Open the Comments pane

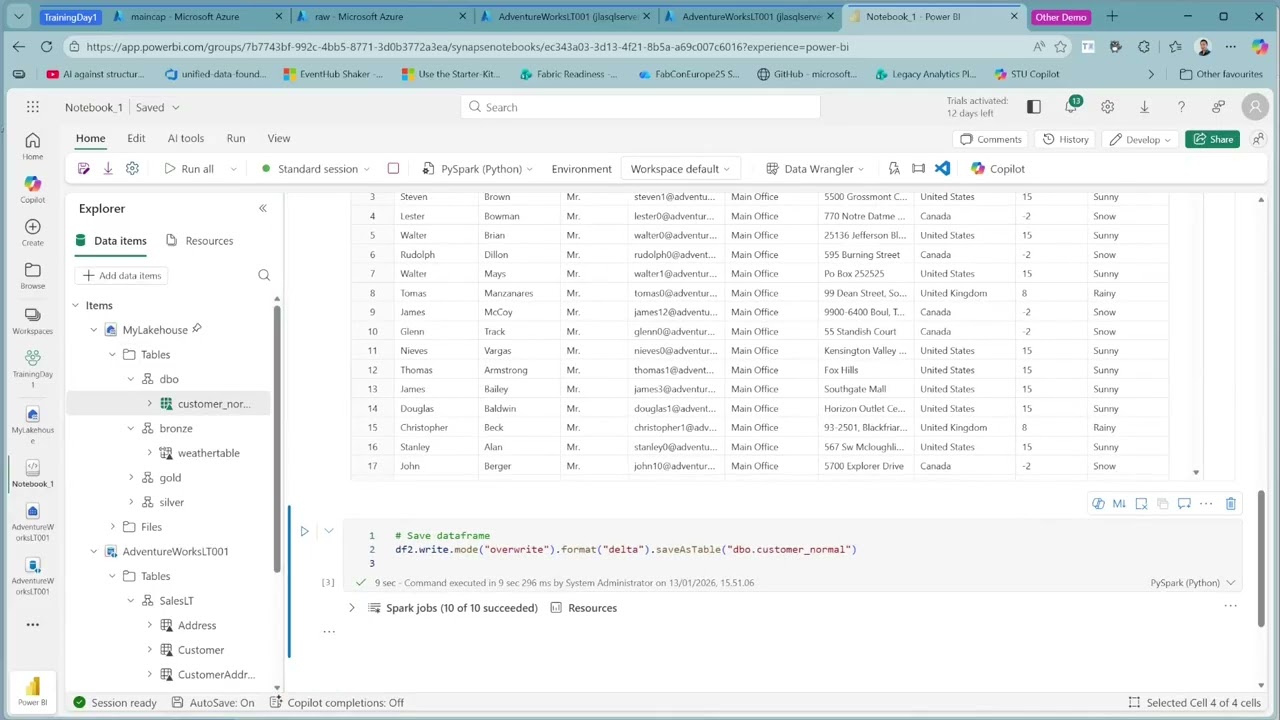tap(990, 139)
